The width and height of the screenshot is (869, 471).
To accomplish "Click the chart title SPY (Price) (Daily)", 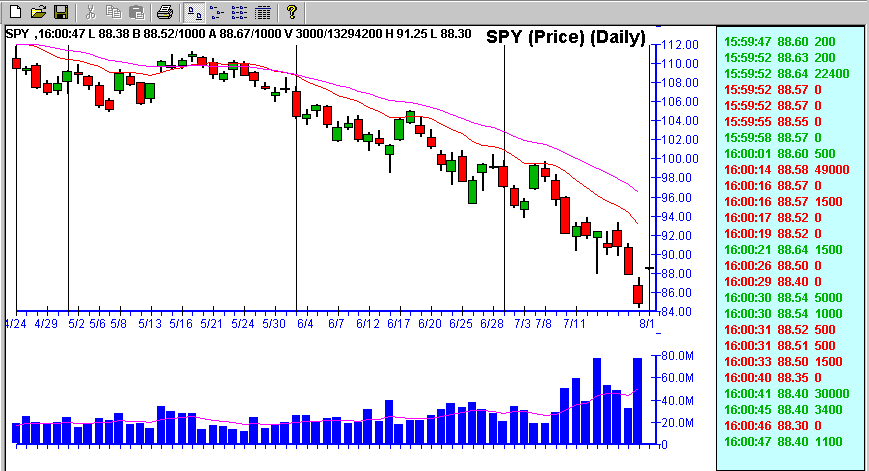I will click(566, 37).
